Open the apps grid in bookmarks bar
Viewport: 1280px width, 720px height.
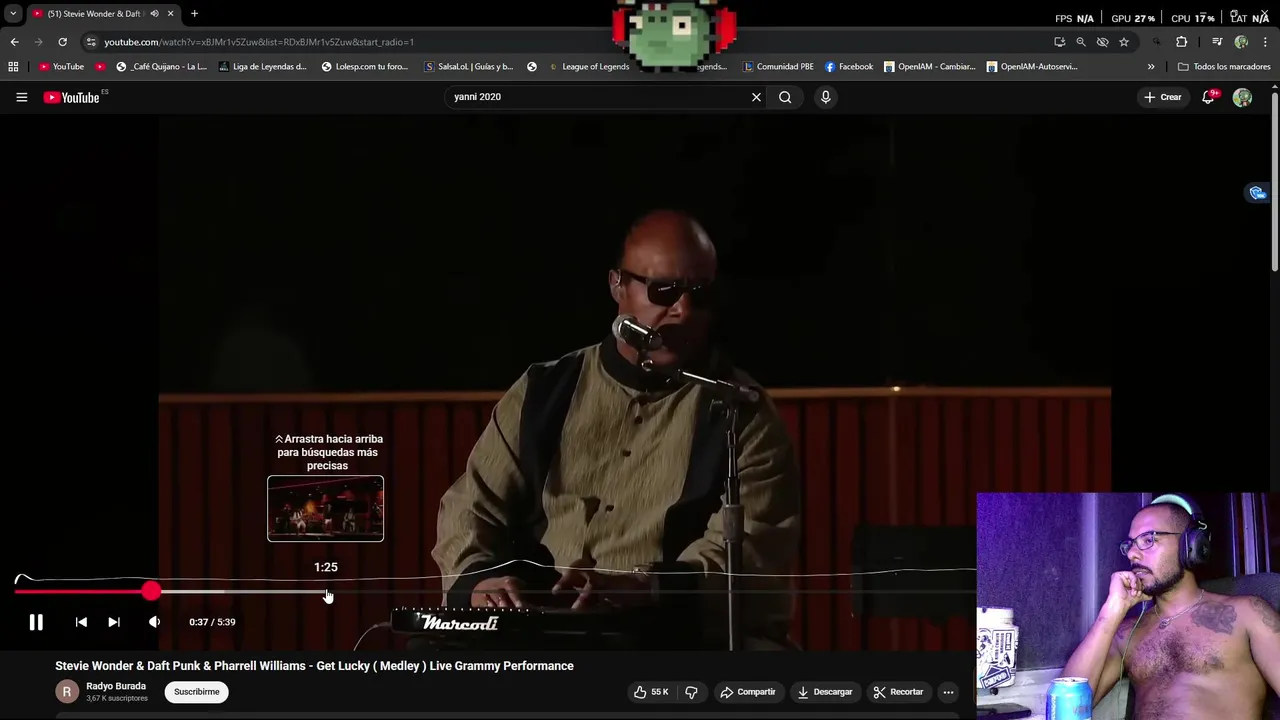point(13,67)
